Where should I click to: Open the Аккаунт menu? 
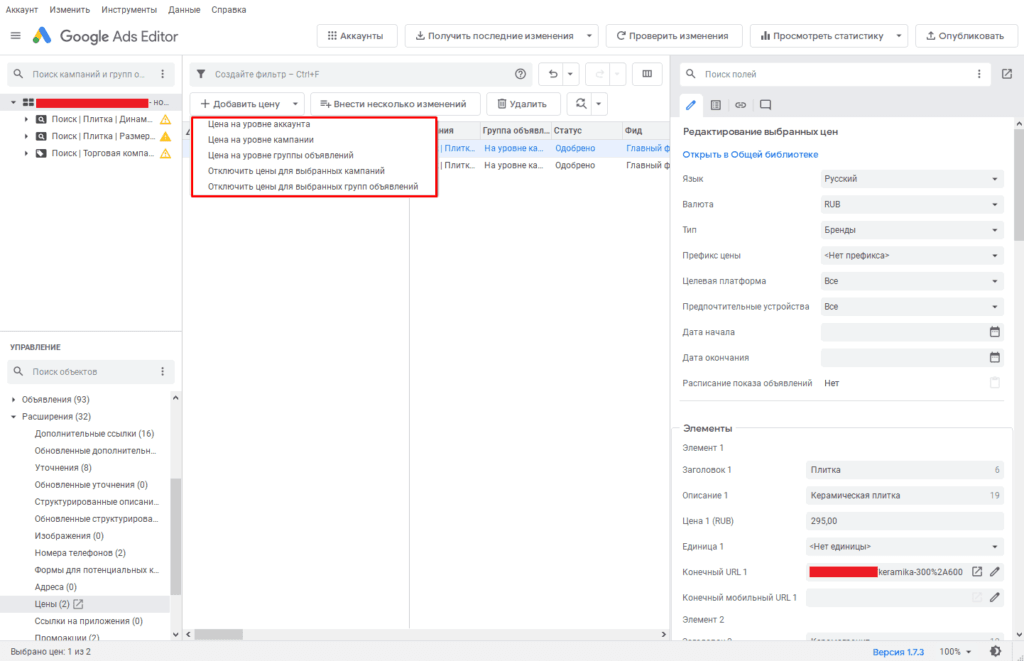pos(22,10)
